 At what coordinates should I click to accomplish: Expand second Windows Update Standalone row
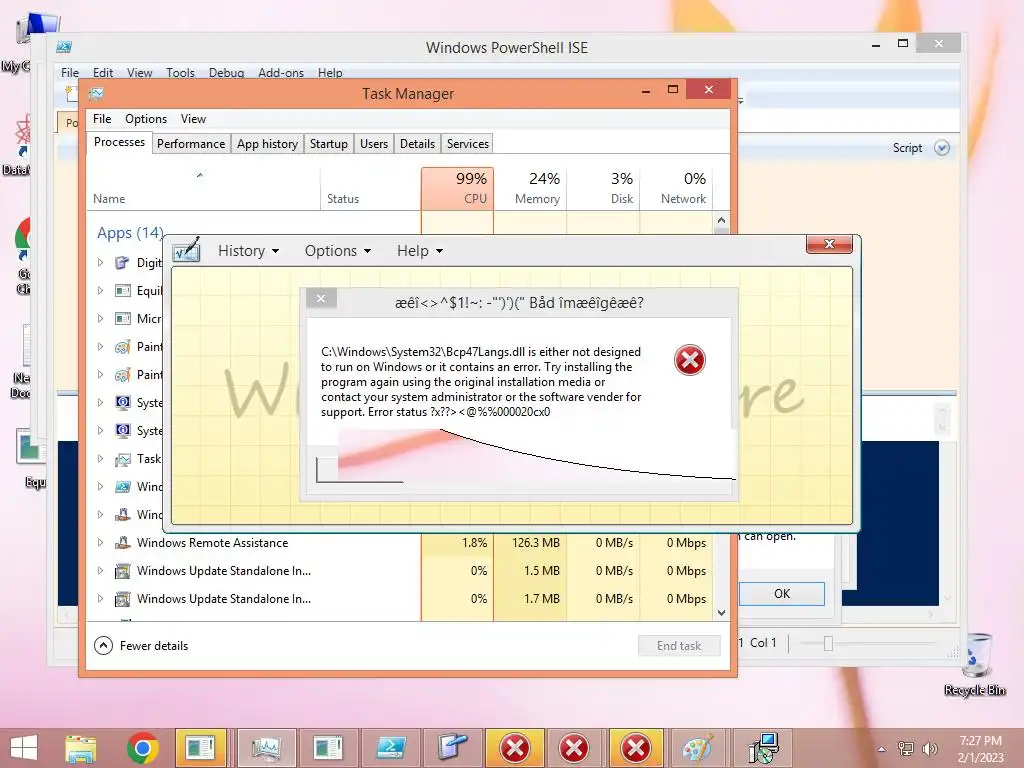coord(100,598)
